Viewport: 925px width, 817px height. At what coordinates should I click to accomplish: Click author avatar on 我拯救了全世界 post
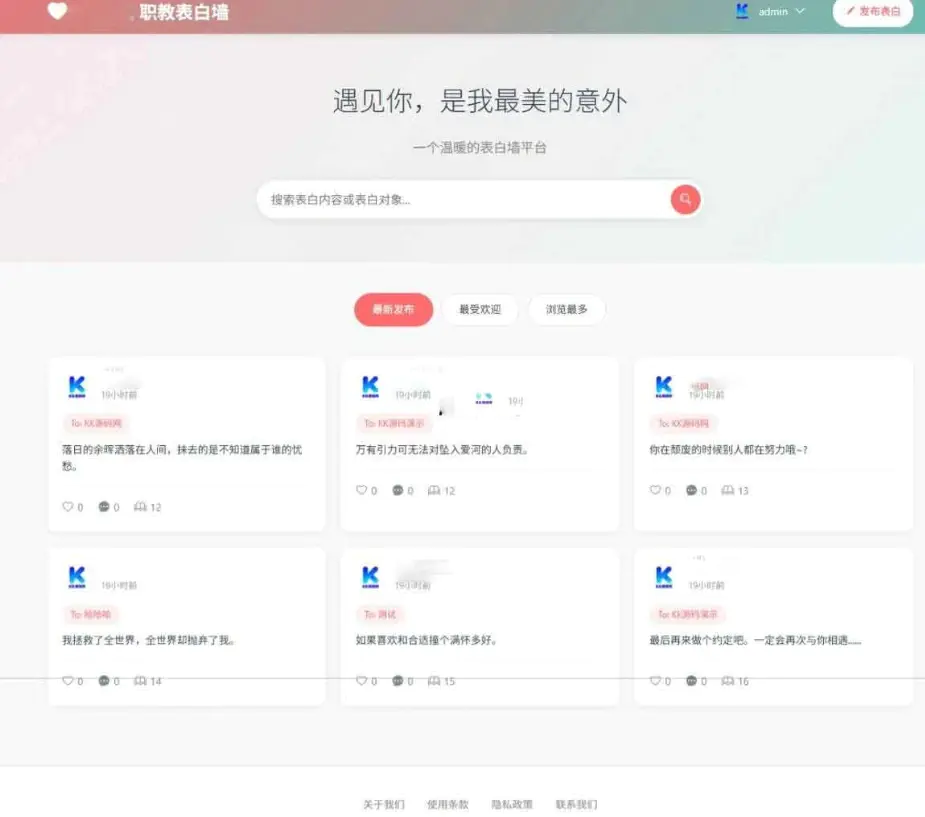(77, 578)
